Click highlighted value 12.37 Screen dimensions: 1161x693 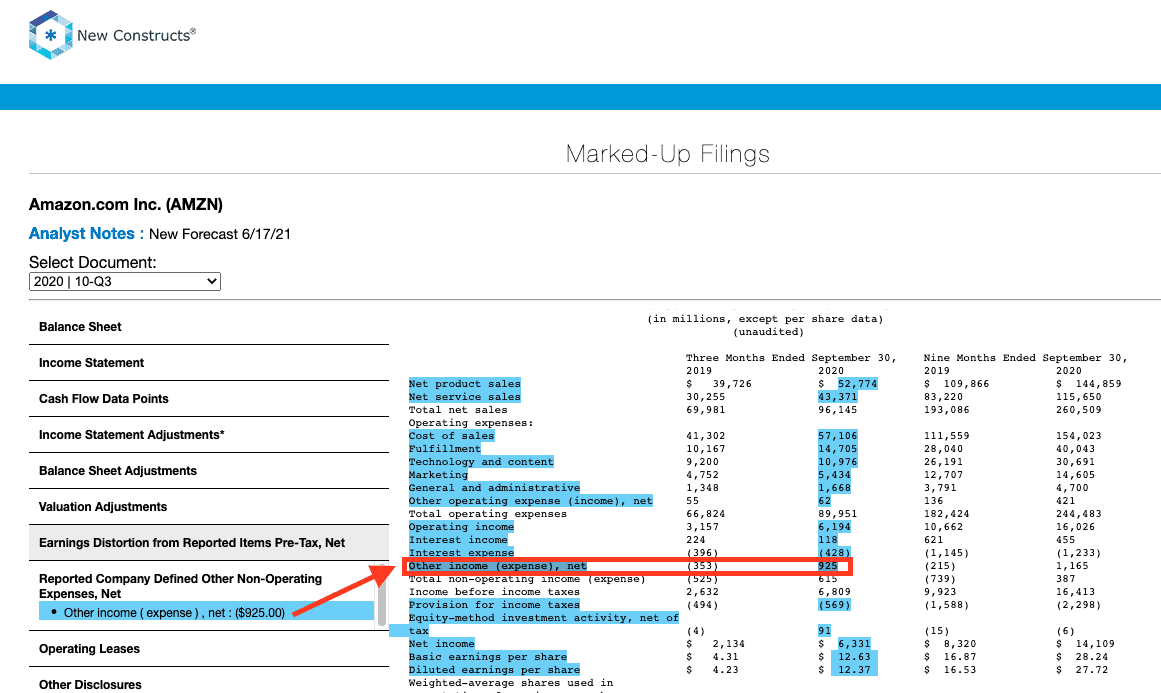click(854, 670)
